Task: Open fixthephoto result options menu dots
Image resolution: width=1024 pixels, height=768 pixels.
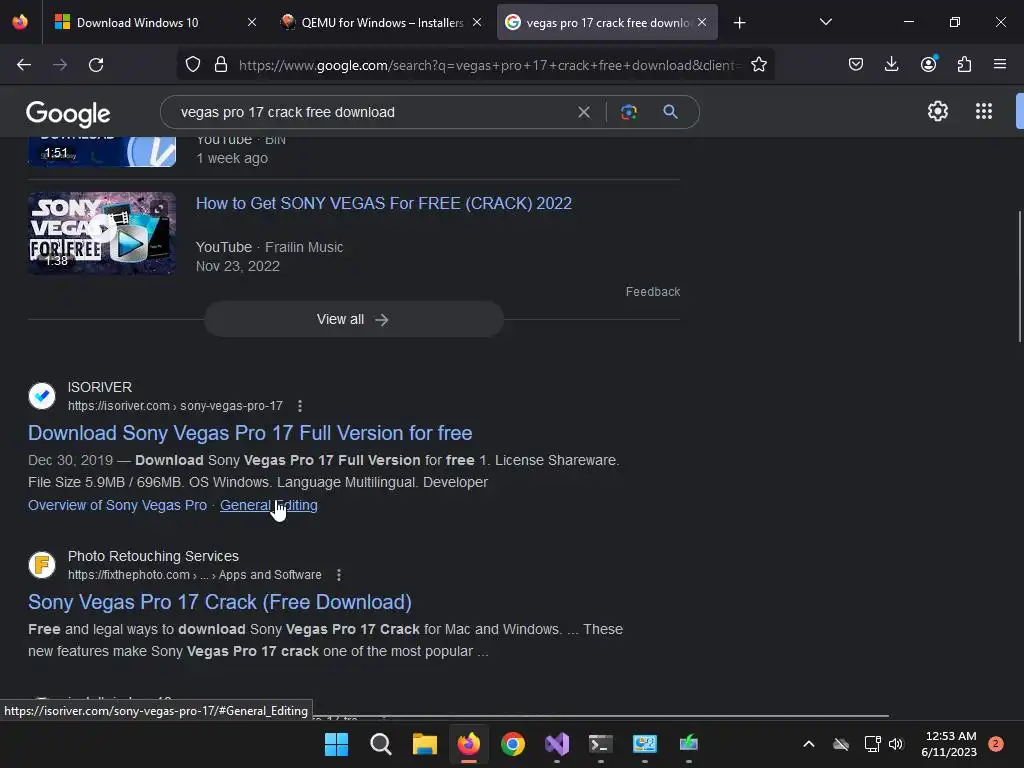Action: click(338, 575)
